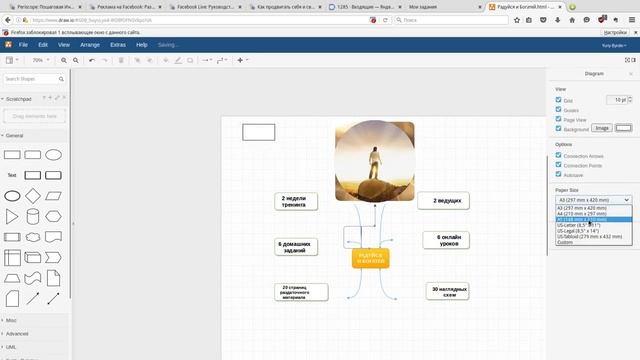640x360 pixels.
Task: Toggle the Guides checkbox
Action: pos(558,109)
